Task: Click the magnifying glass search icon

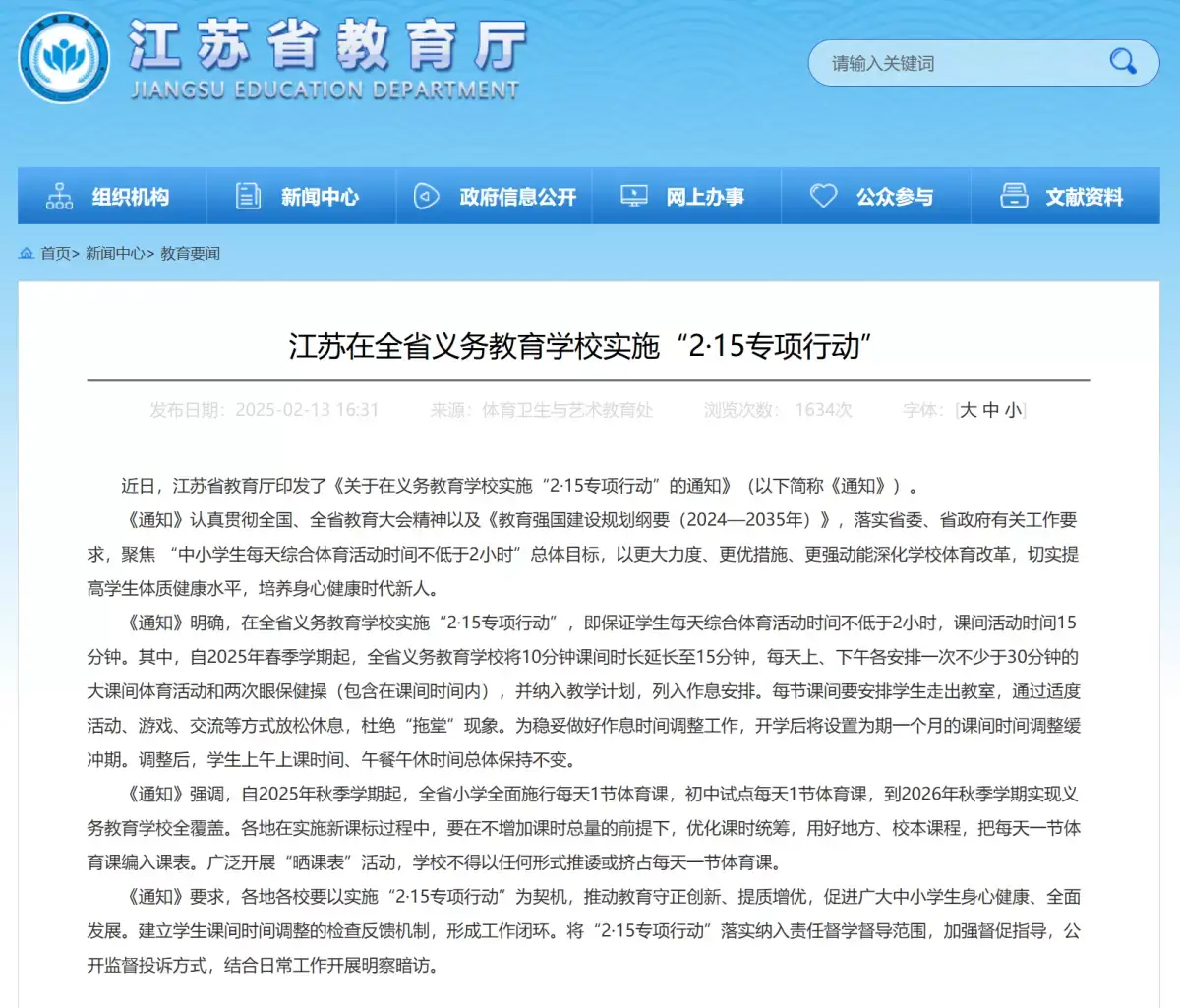Action: (1122, 62)
